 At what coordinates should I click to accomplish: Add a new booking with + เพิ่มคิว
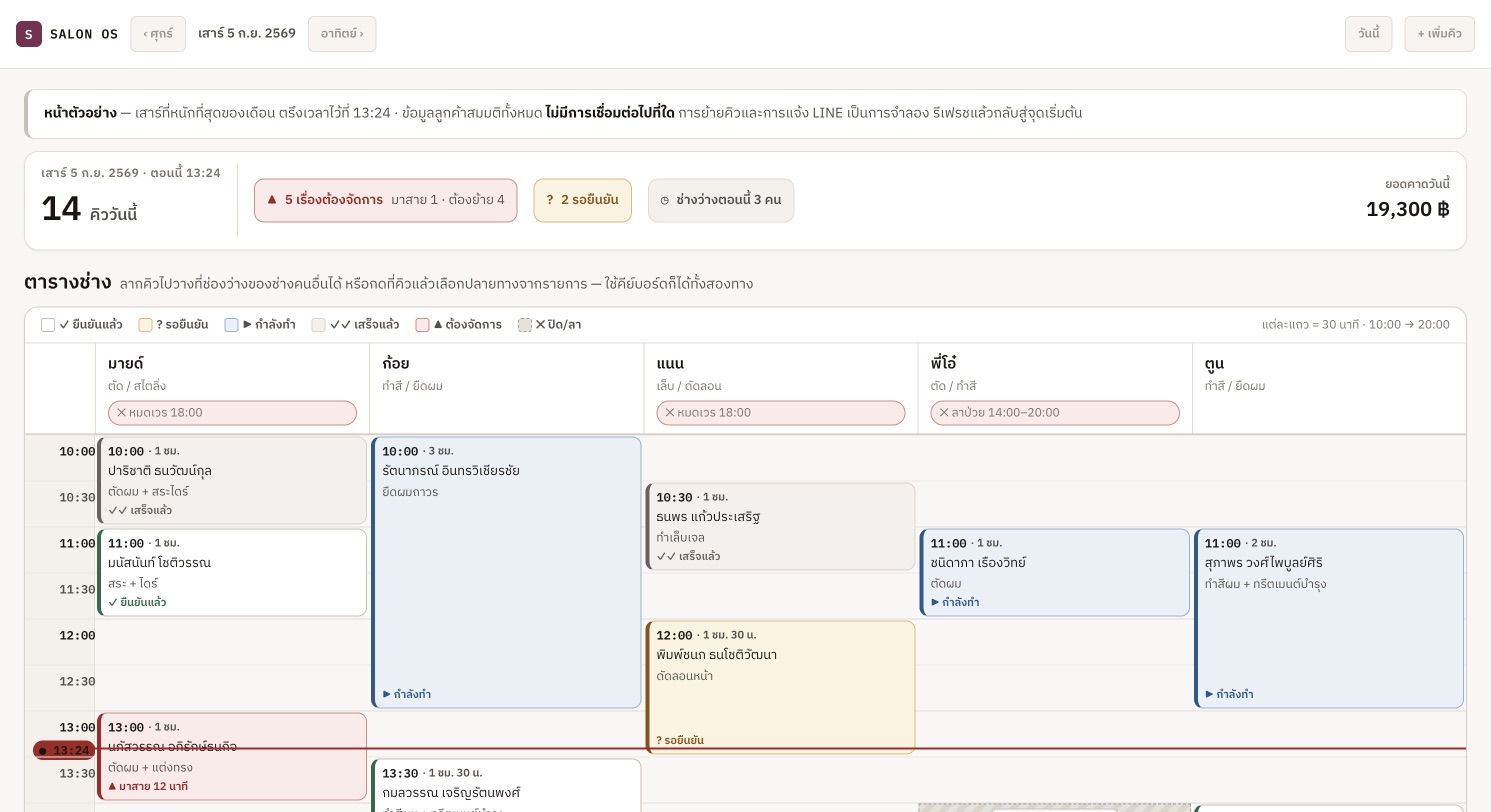(1439, 34)
